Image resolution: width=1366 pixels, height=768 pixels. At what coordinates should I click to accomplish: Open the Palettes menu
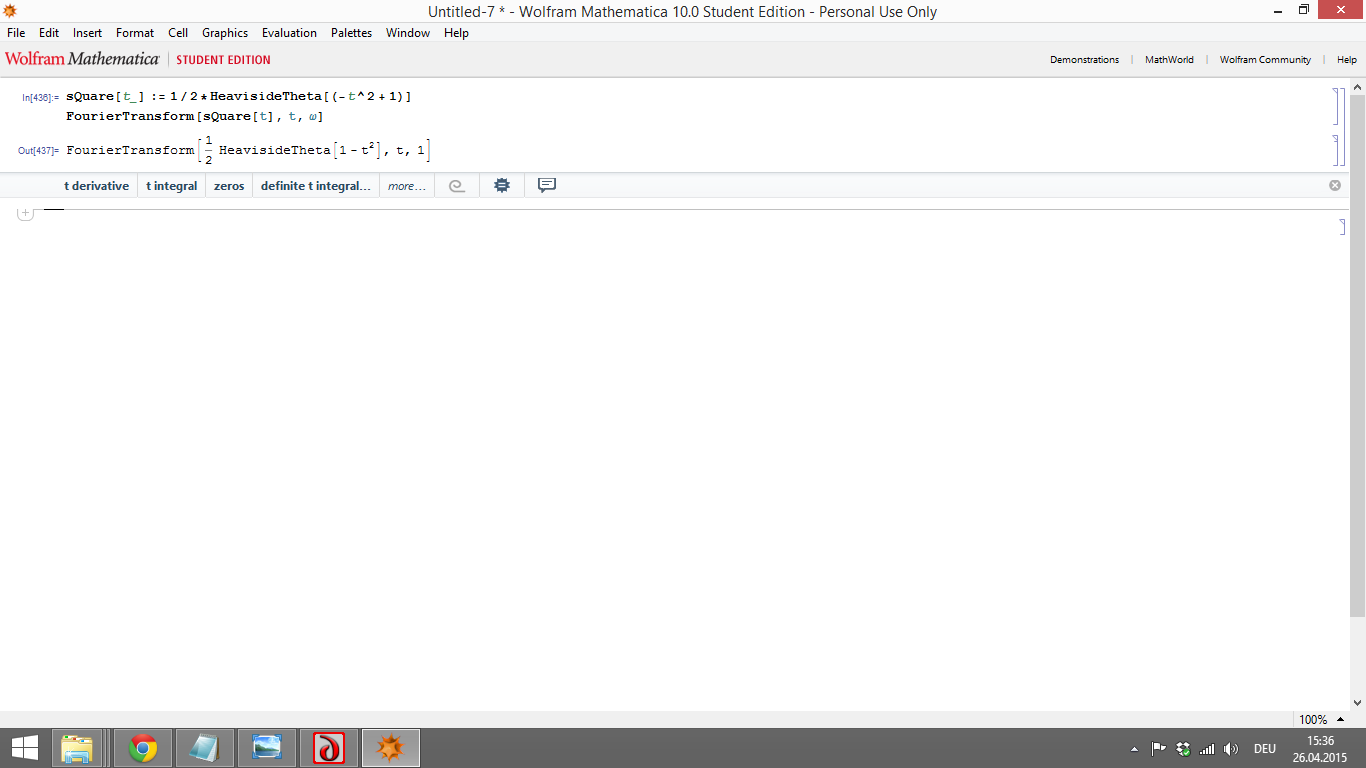click(351, 33)
